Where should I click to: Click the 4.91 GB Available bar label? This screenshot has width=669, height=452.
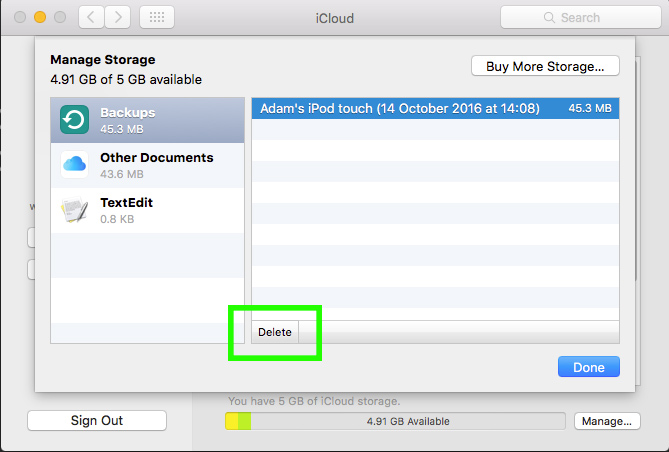pos(408,421)
